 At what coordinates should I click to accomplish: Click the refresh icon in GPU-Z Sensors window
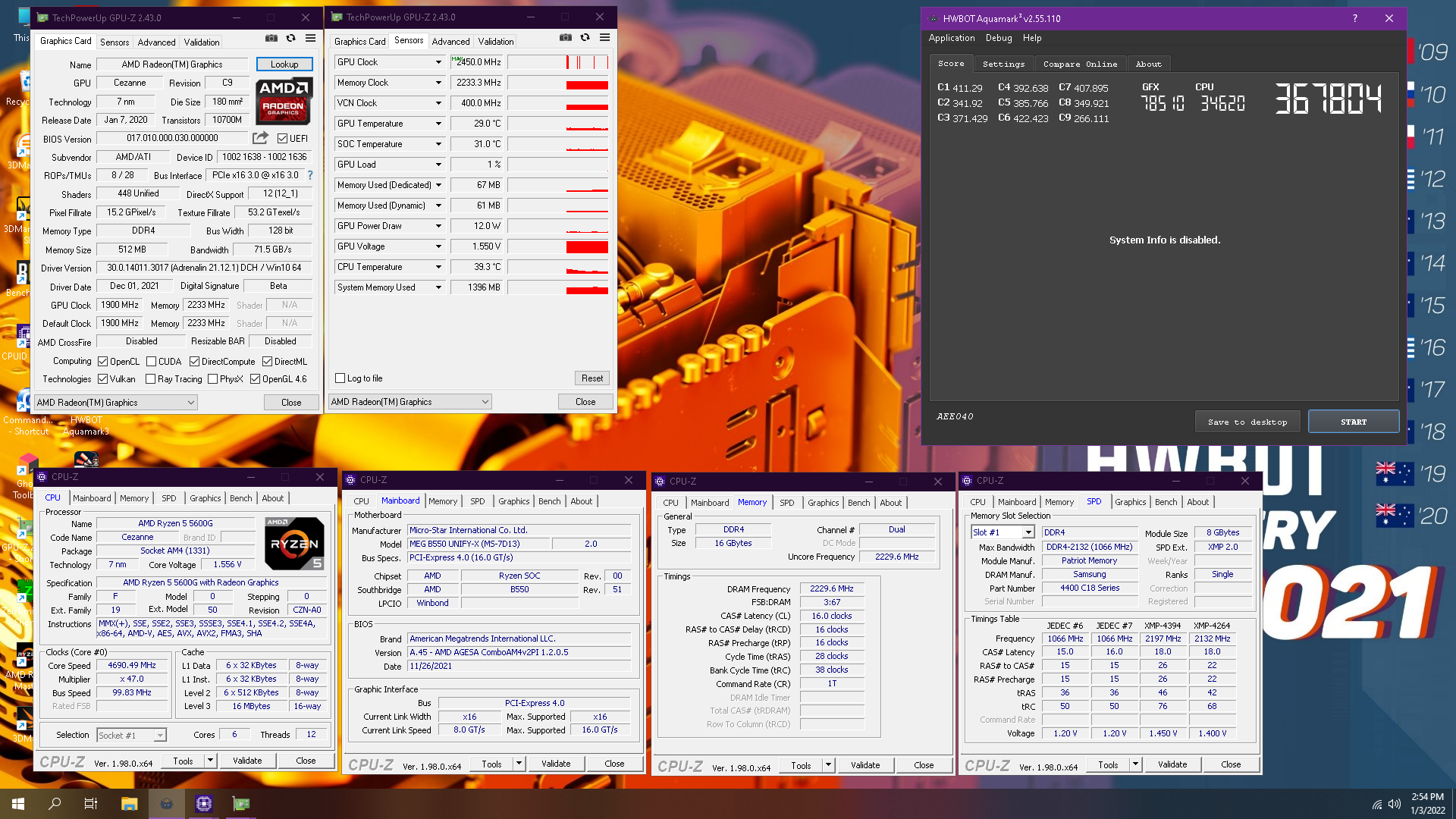pyautogui.click(x=585, y=37)
